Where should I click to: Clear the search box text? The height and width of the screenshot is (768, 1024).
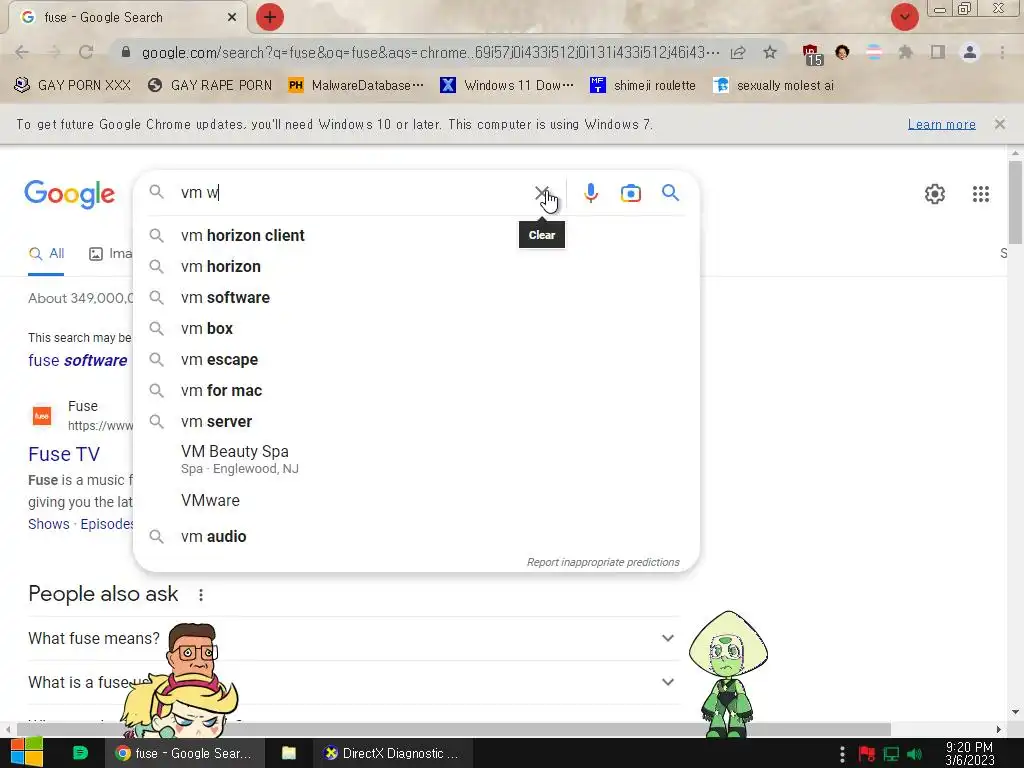point(541,193)
